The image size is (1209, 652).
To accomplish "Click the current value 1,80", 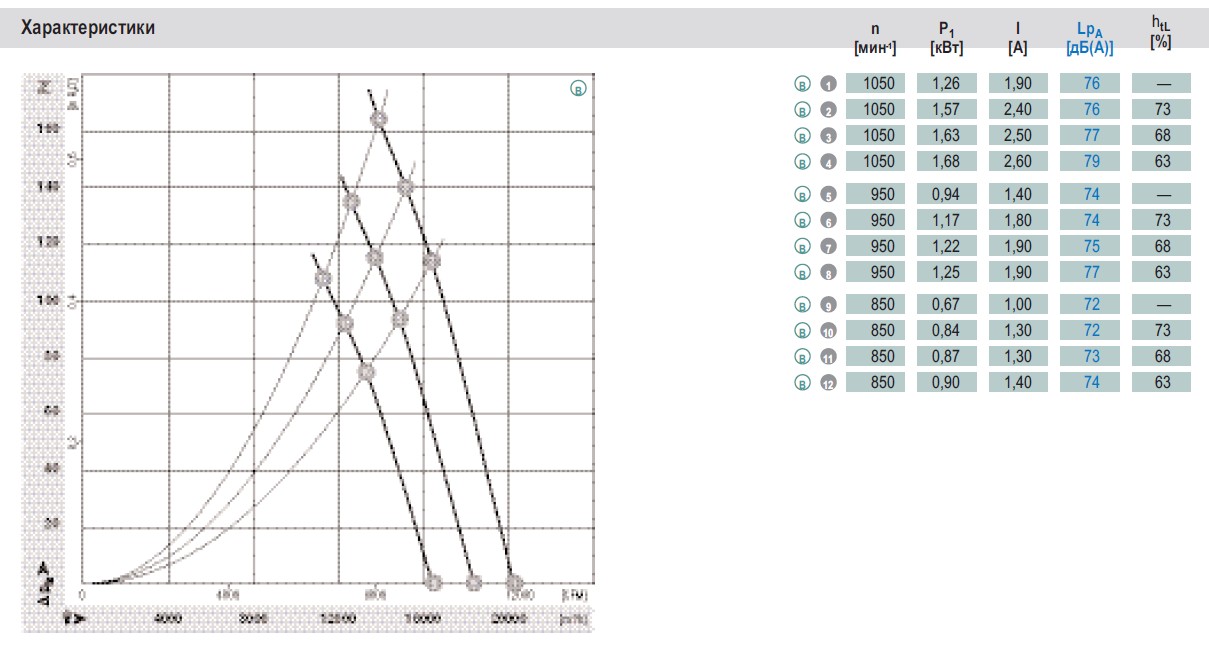I will [1018, 221].
